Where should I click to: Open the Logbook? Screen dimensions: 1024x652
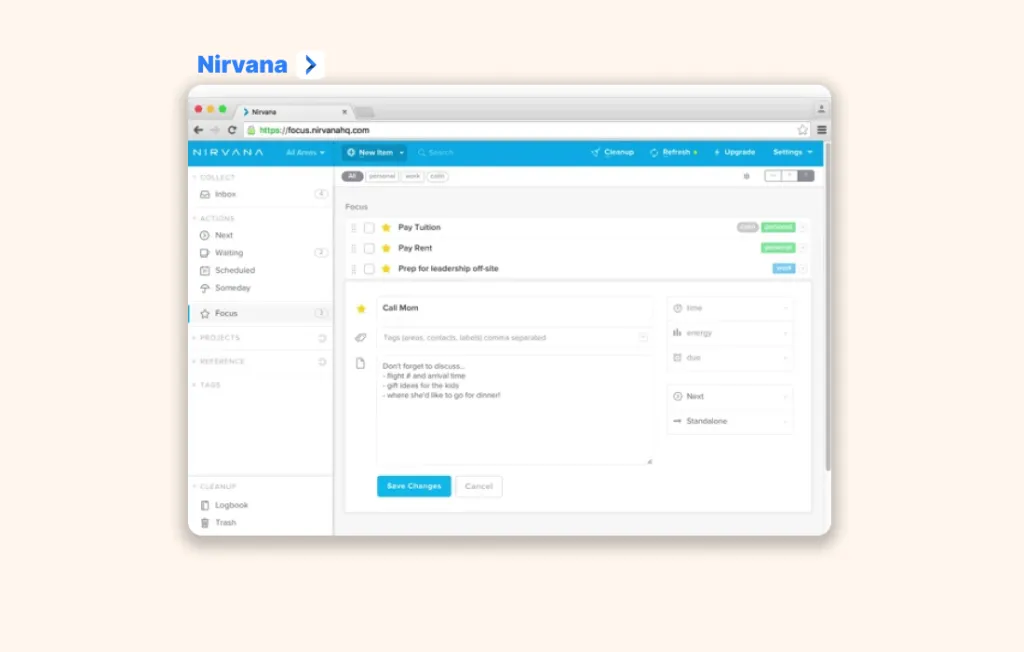tap(227, 505)
